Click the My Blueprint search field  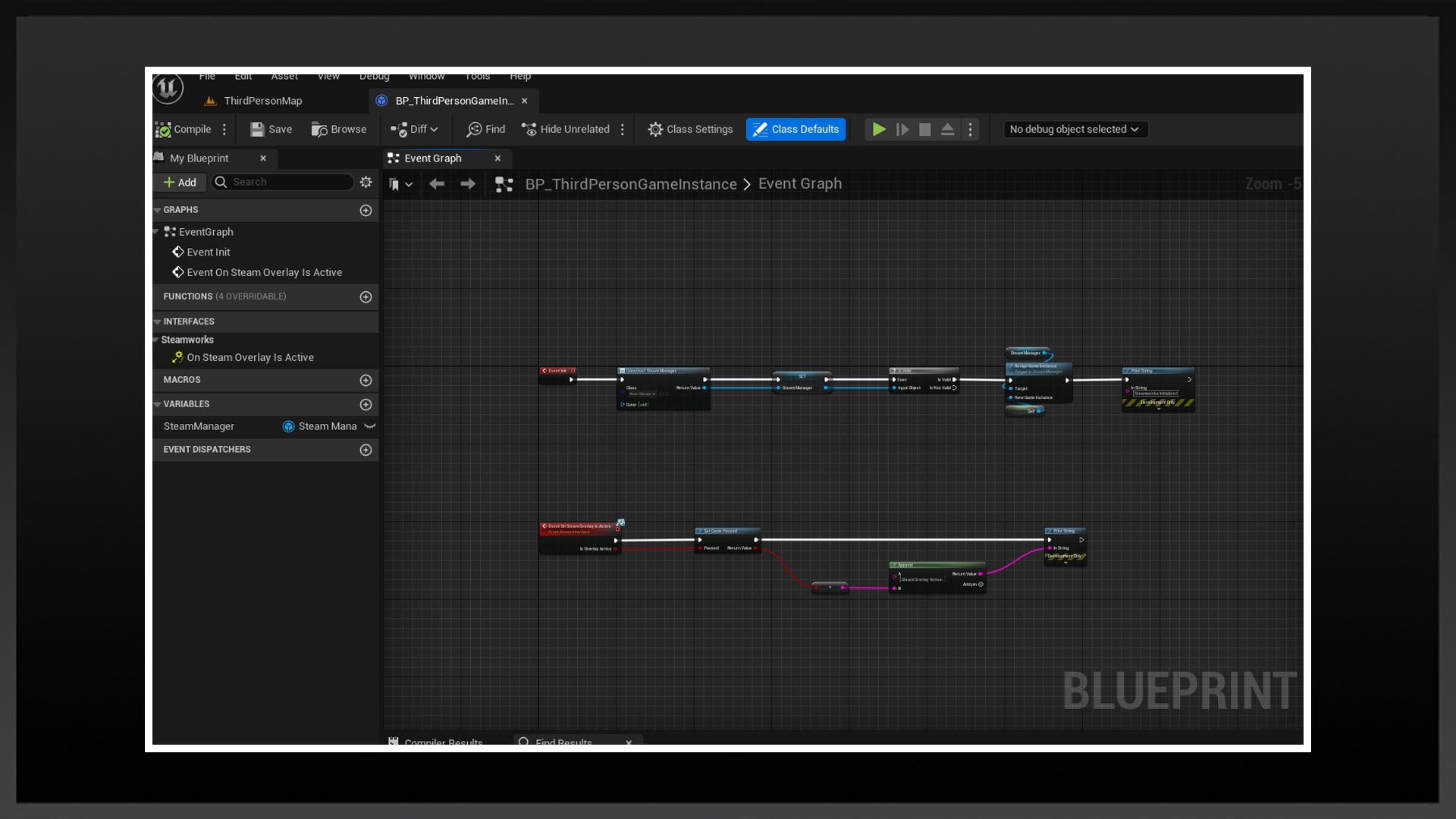click(x=282, y=182)
